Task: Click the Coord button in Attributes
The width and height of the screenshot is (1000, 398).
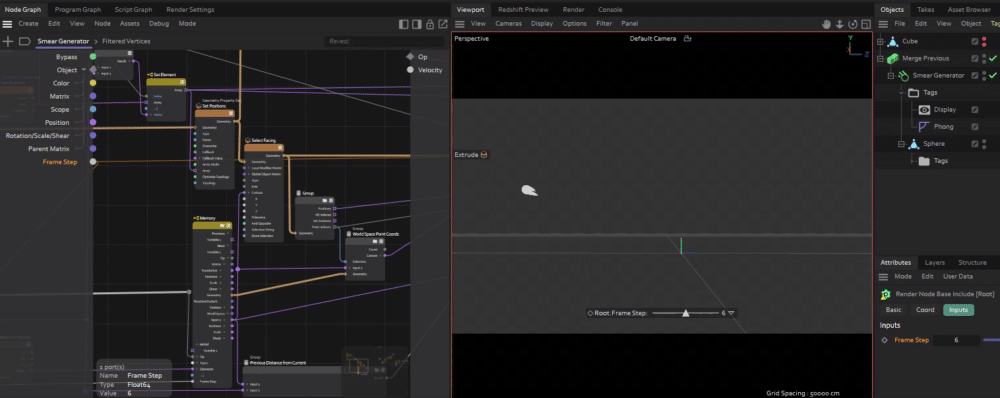Action: pos(925,310)
